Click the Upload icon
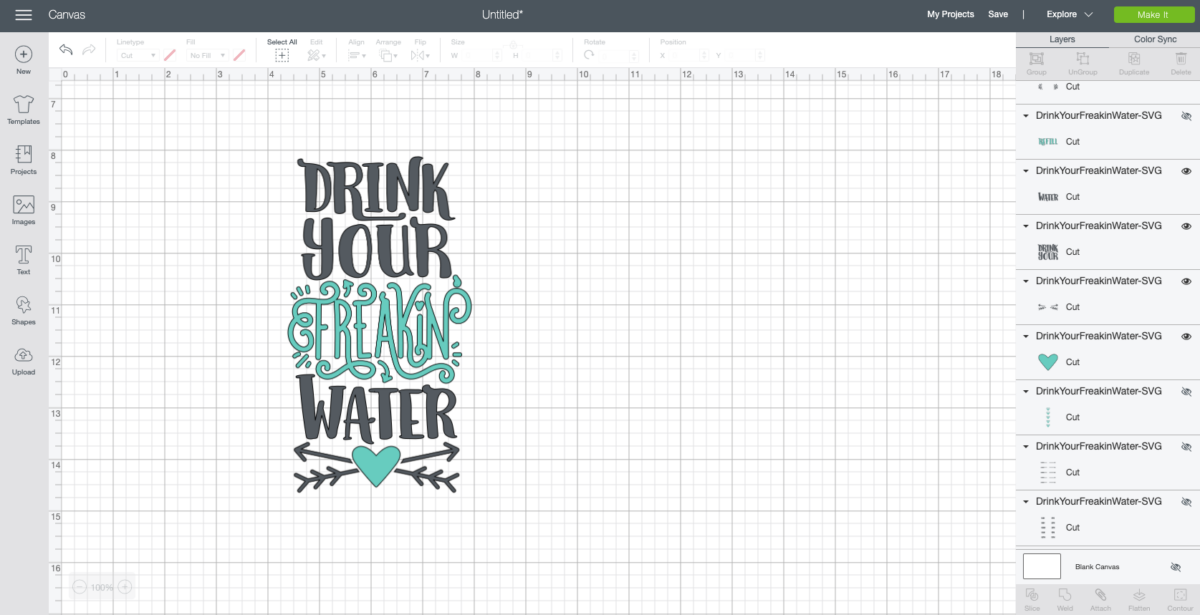The width and height of the screenshot is (1200, 615). click(23, 355)
